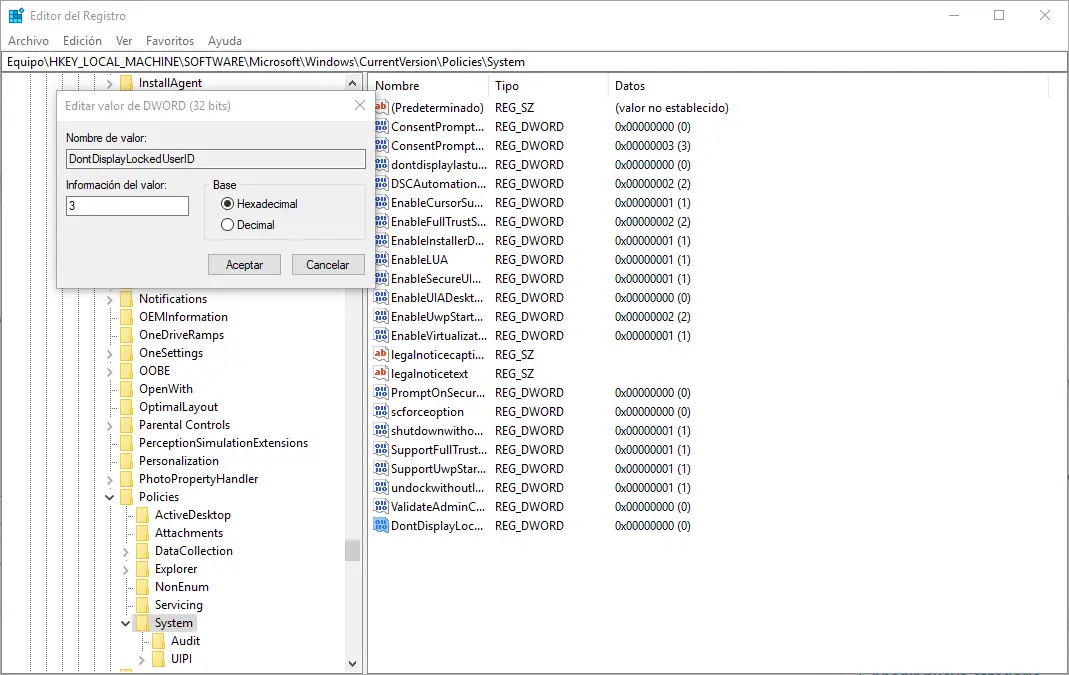The height and width of the screenshot is (675, 1069).
Task: Expand the DataCollection key
Action: [125, 551]
